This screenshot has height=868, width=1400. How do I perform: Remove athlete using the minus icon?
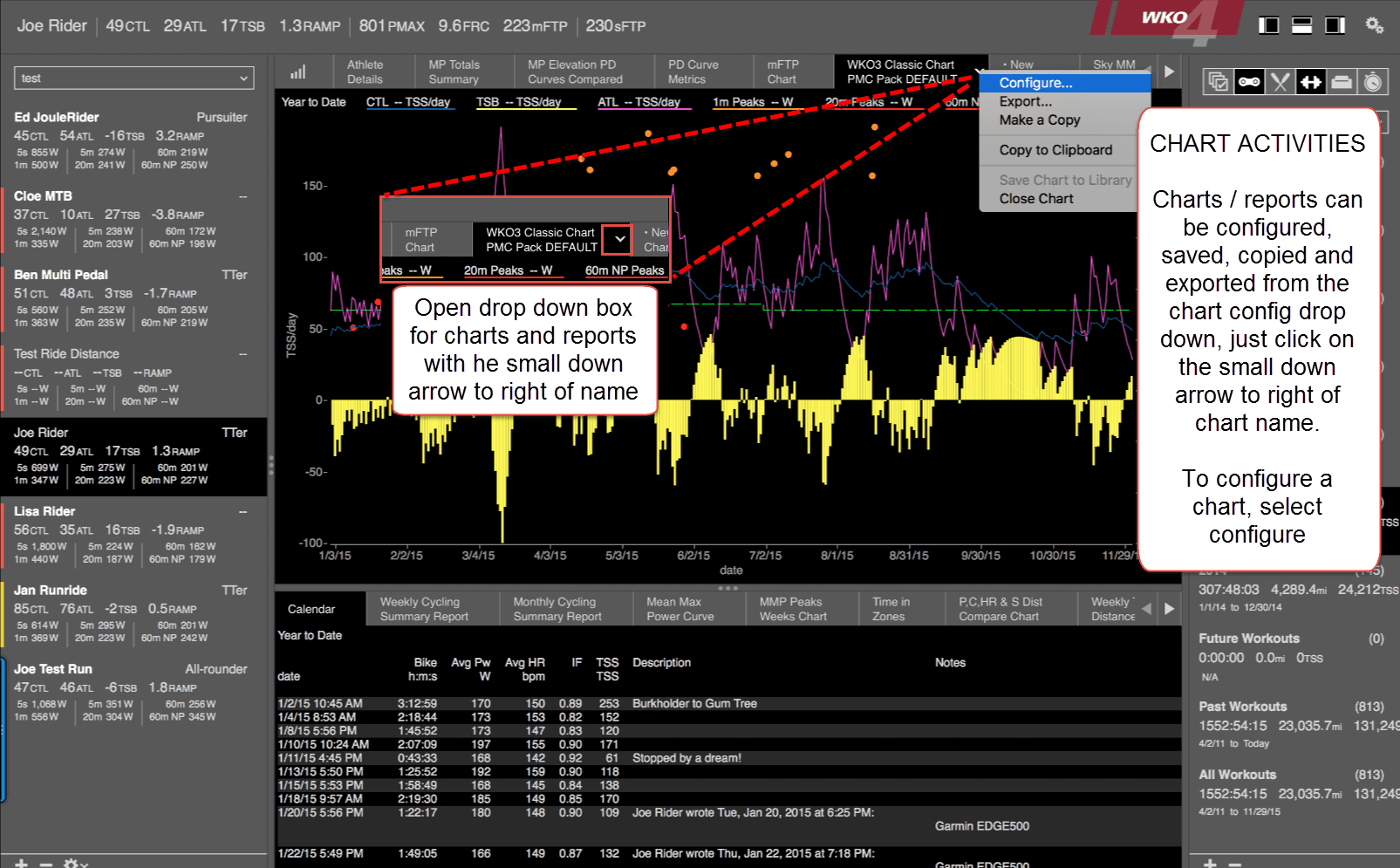46,863
